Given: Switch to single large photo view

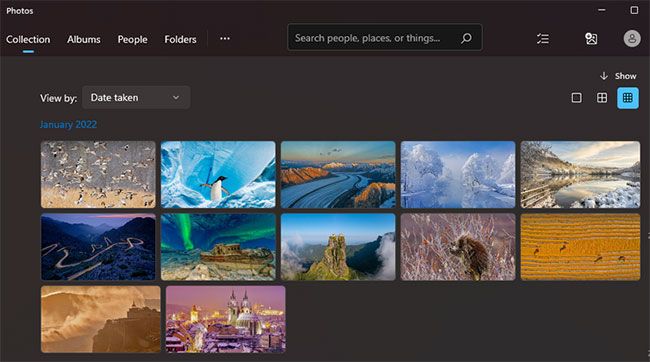Looking at the screenshot, I should tap(576, 98).
